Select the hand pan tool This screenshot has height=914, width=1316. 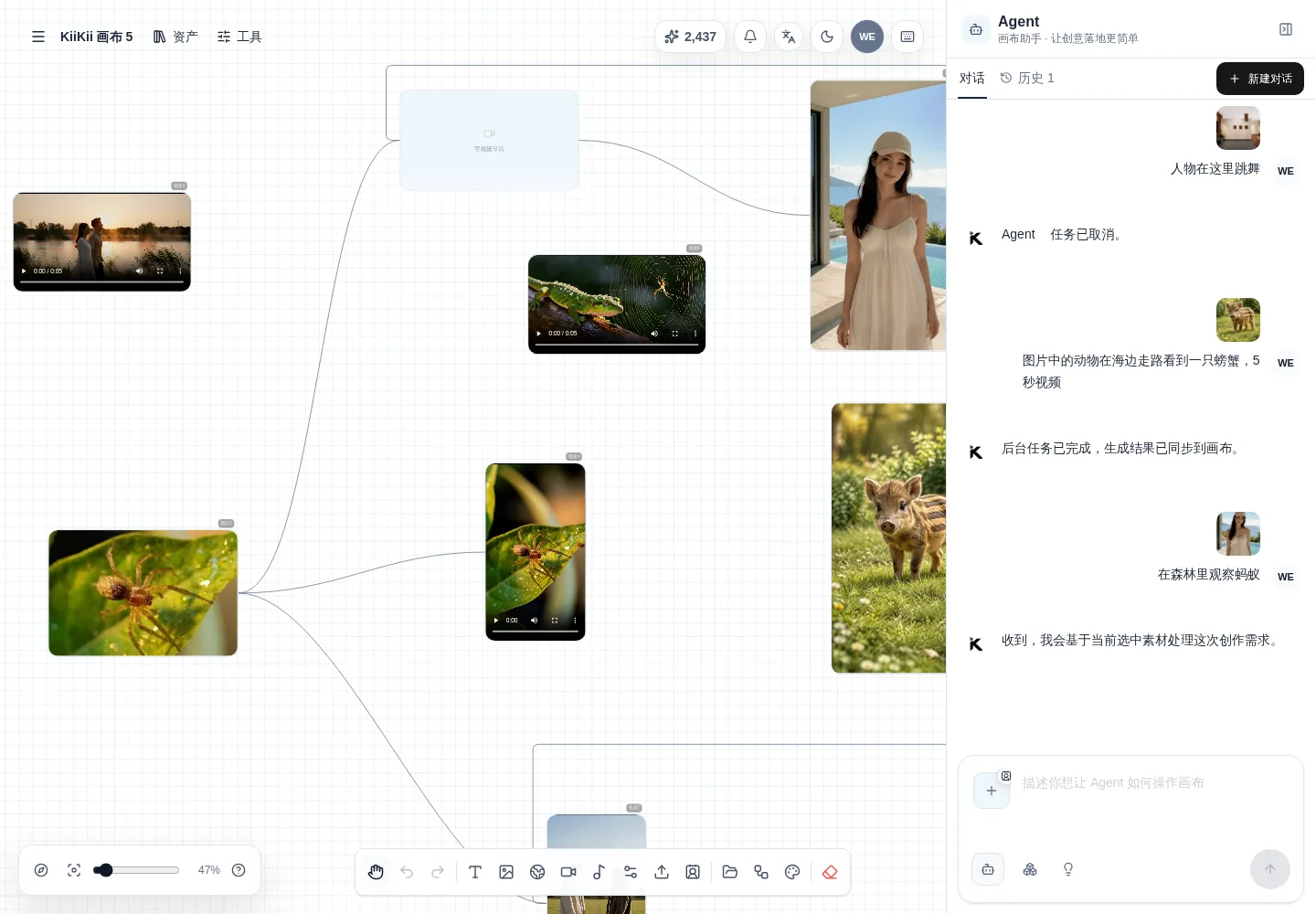pos(376,872)
